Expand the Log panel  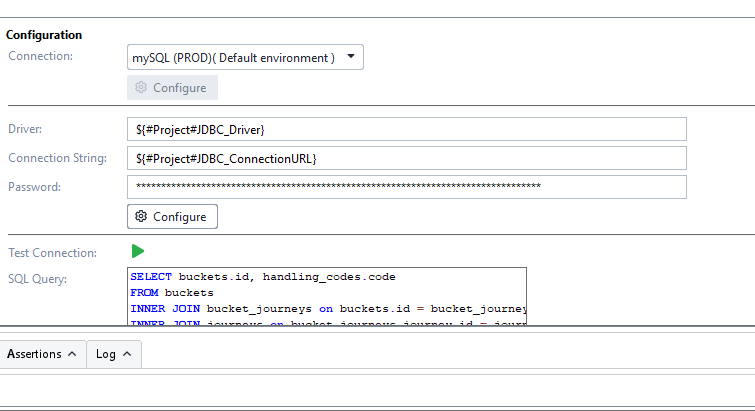click(x=106, y=354)
